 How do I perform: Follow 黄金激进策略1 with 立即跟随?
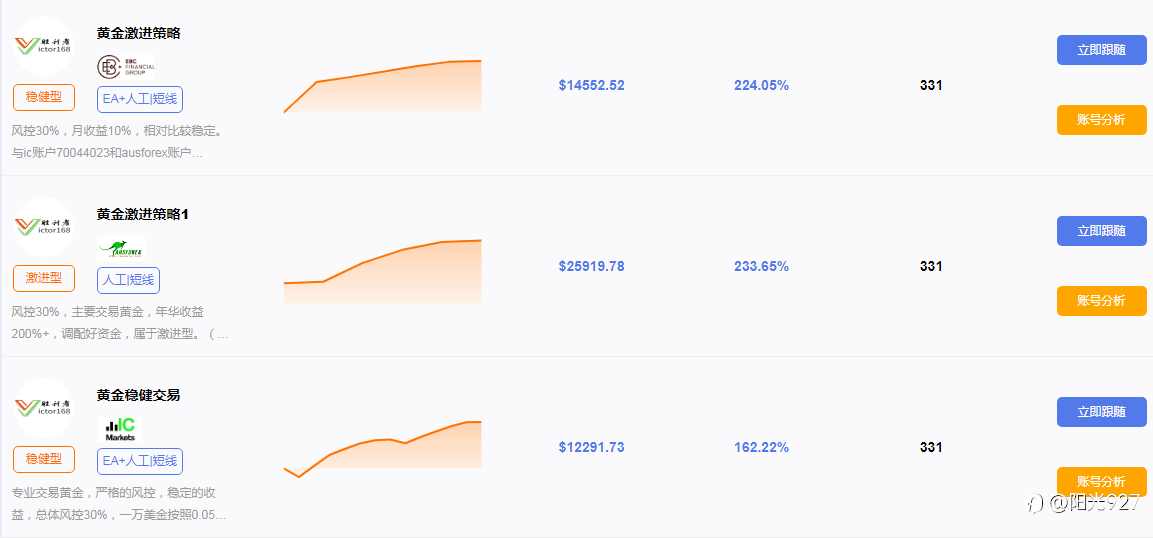click(x=1102, y=231)
